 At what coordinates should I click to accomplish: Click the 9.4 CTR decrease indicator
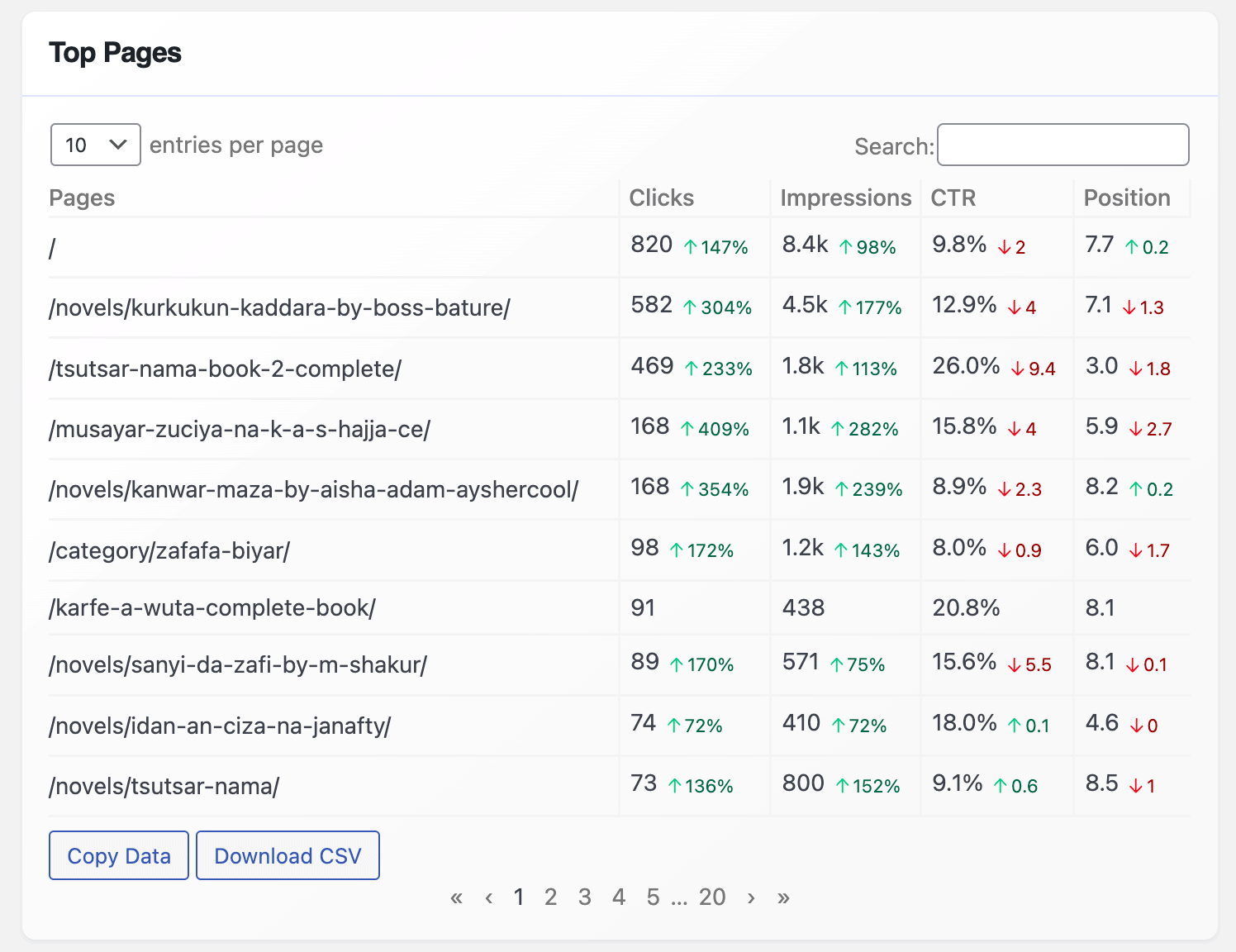[x=1034, y=369]
